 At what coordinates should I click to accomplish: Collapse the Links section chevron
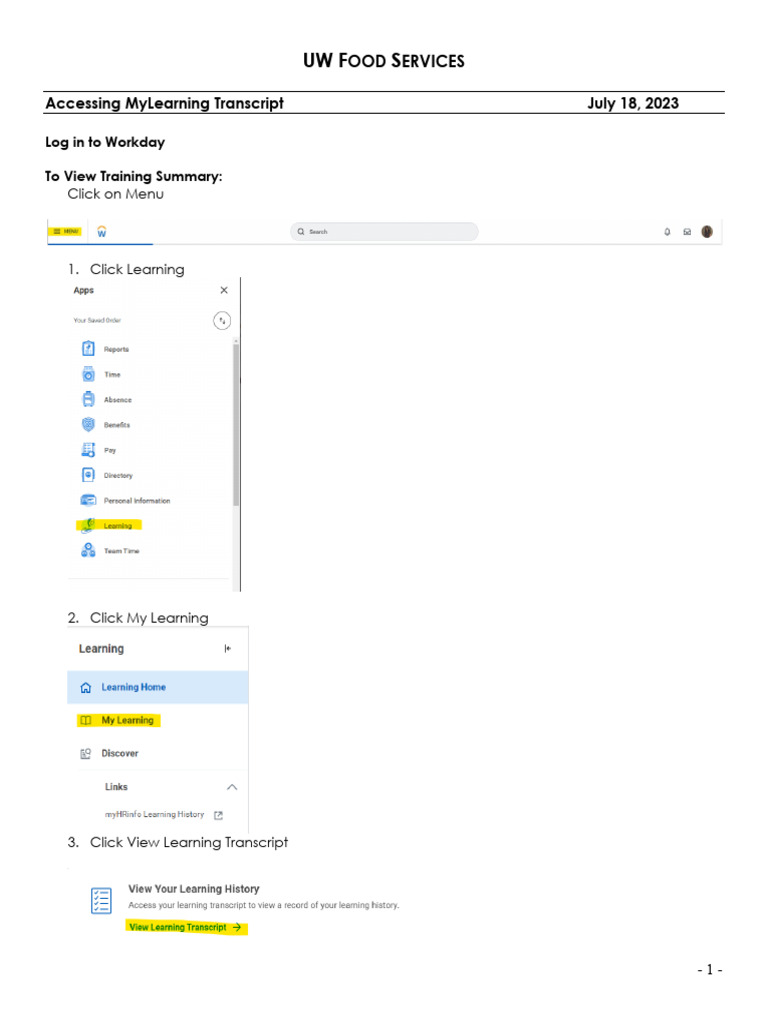point(232,787)
